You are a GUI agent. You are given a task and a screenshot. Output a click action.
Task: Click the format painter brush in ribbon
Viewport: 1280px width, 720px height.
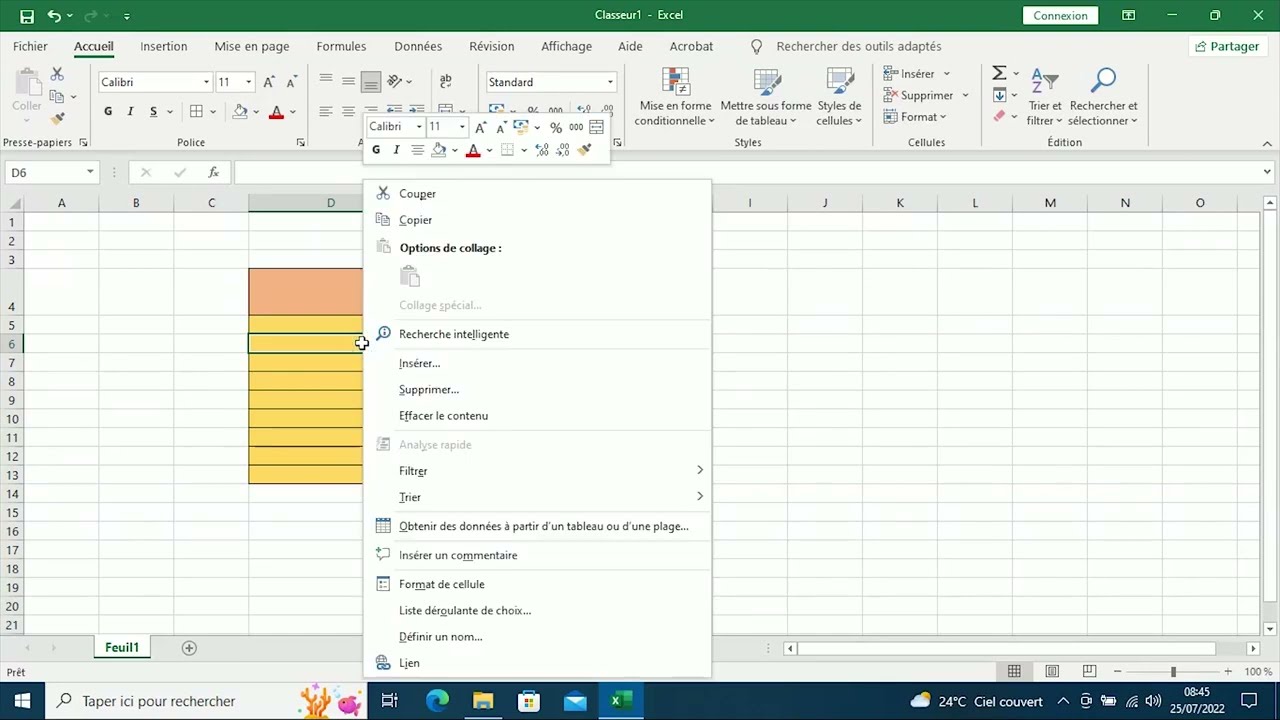(x=57, y=118)
